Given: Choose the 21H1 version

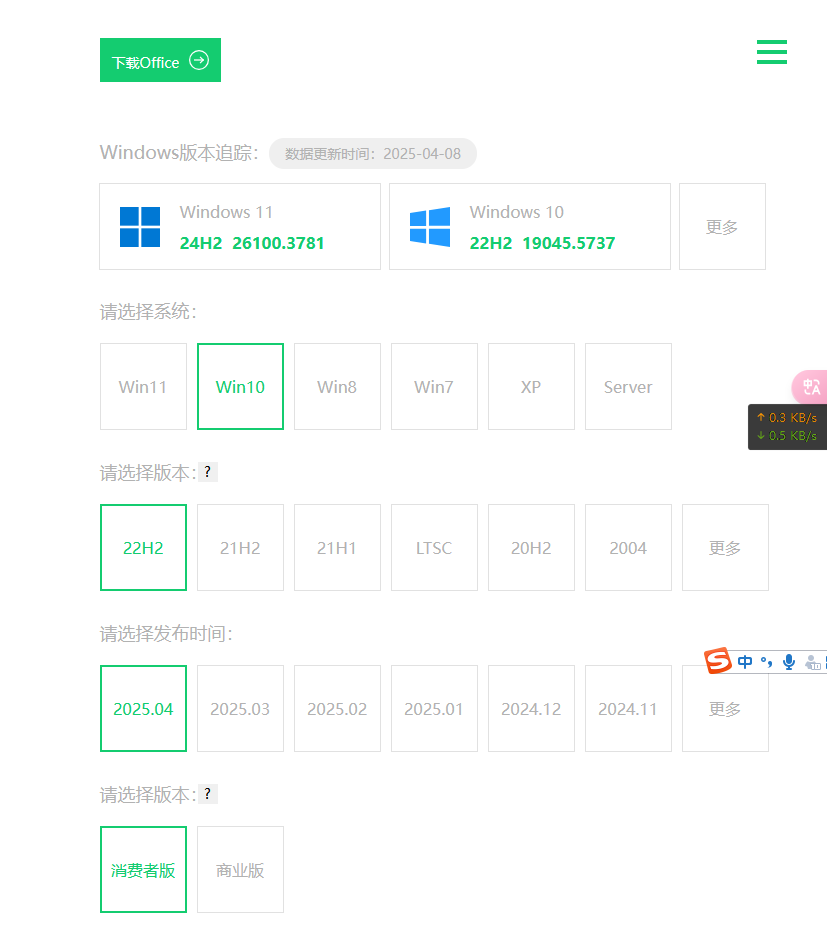Looking at the screenshot, I should [x=337, y=547].
